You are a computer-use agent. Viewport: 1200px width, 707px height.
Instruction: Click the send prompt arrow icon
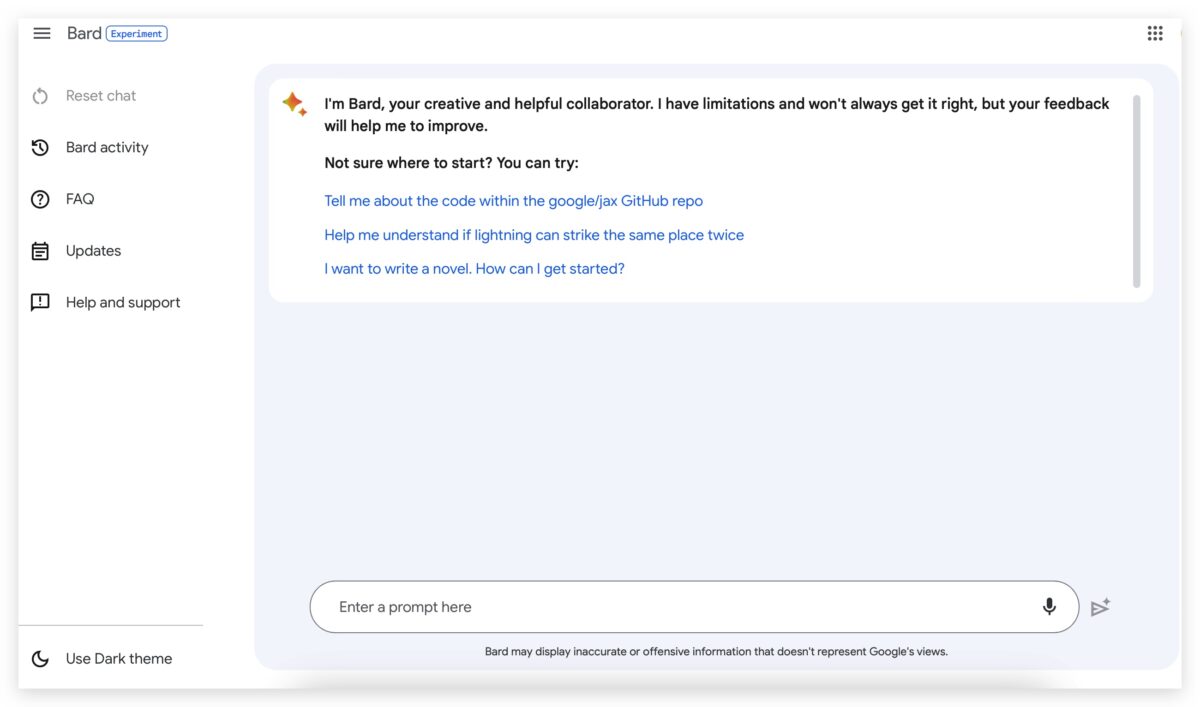(1100, 607)
